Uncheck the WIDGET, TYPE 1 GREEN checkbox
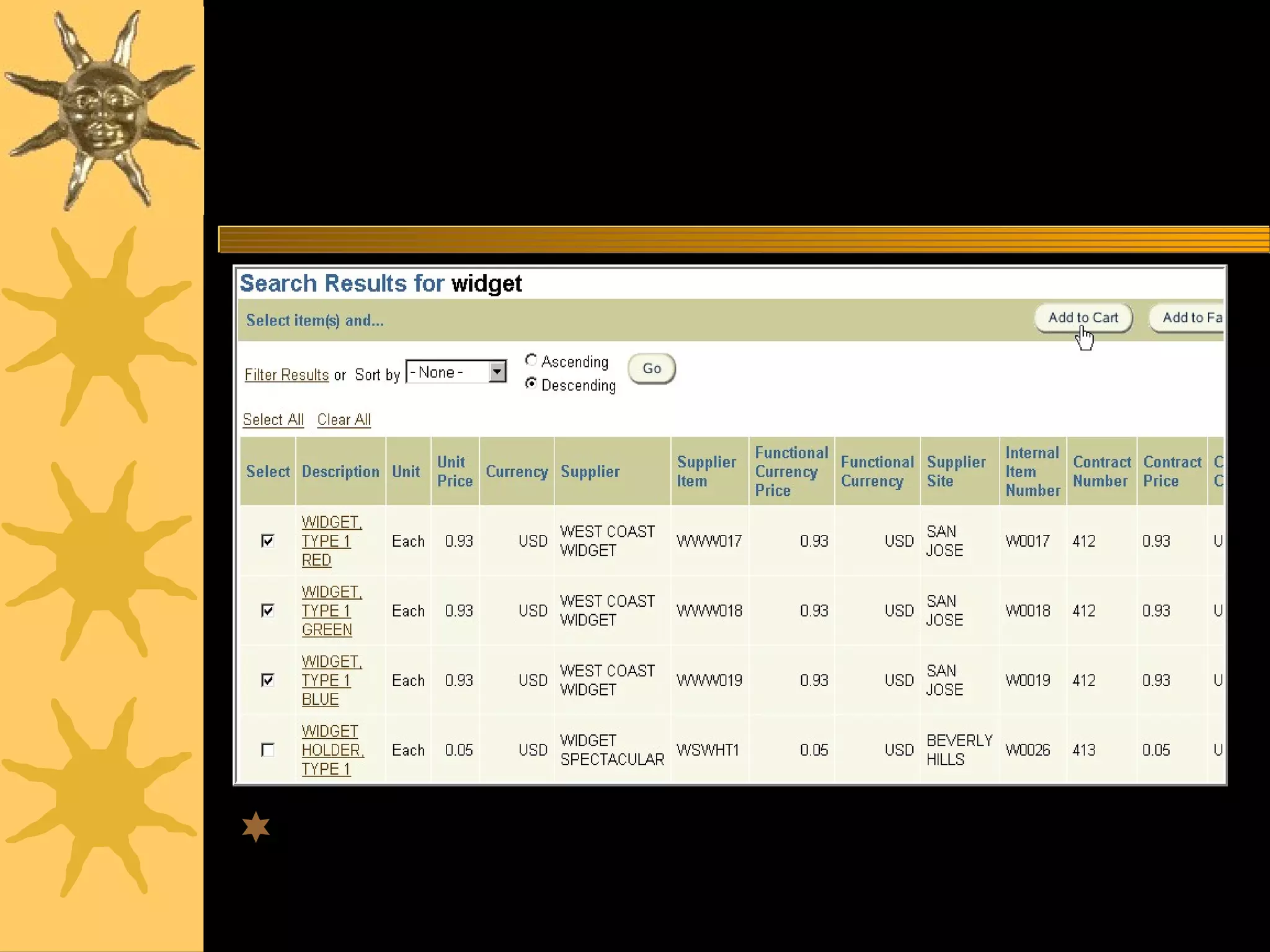Image resolution: width=1270 pixels, height=952 pixels. (x=268, y=610)
